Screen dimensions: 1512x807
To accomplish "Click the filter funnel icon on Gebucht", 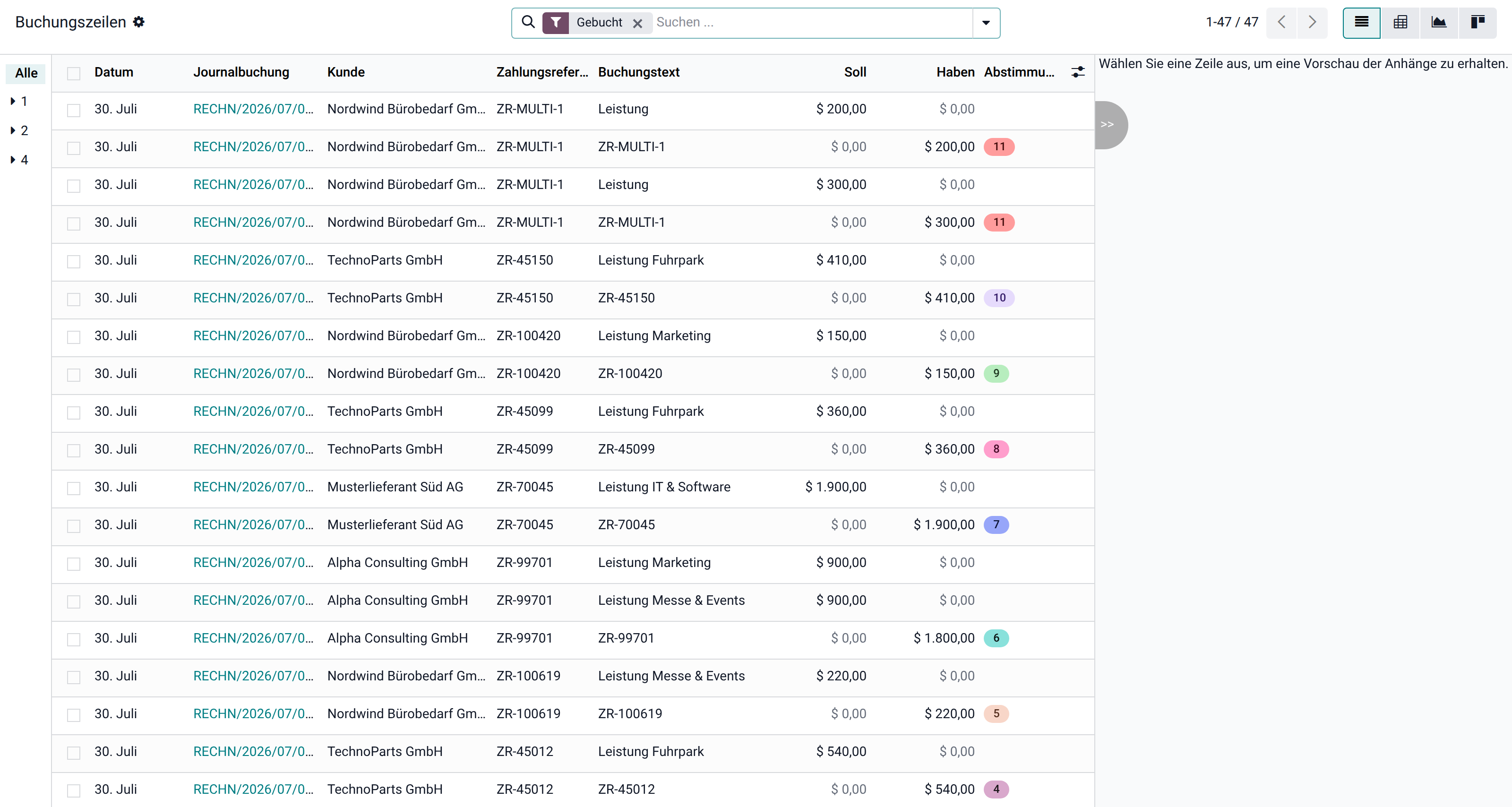I will 555,23.
